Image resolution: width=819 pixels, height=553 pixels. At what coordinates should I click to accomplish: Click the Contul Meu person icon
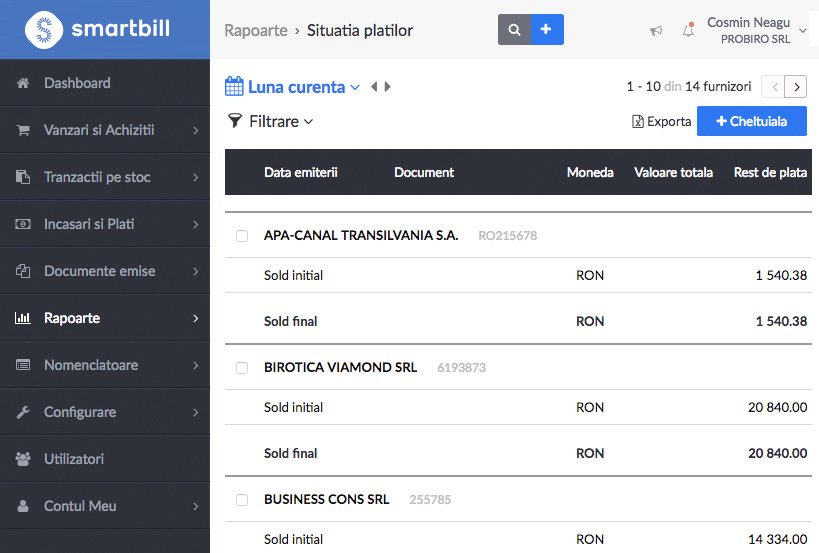pos(22,506)
